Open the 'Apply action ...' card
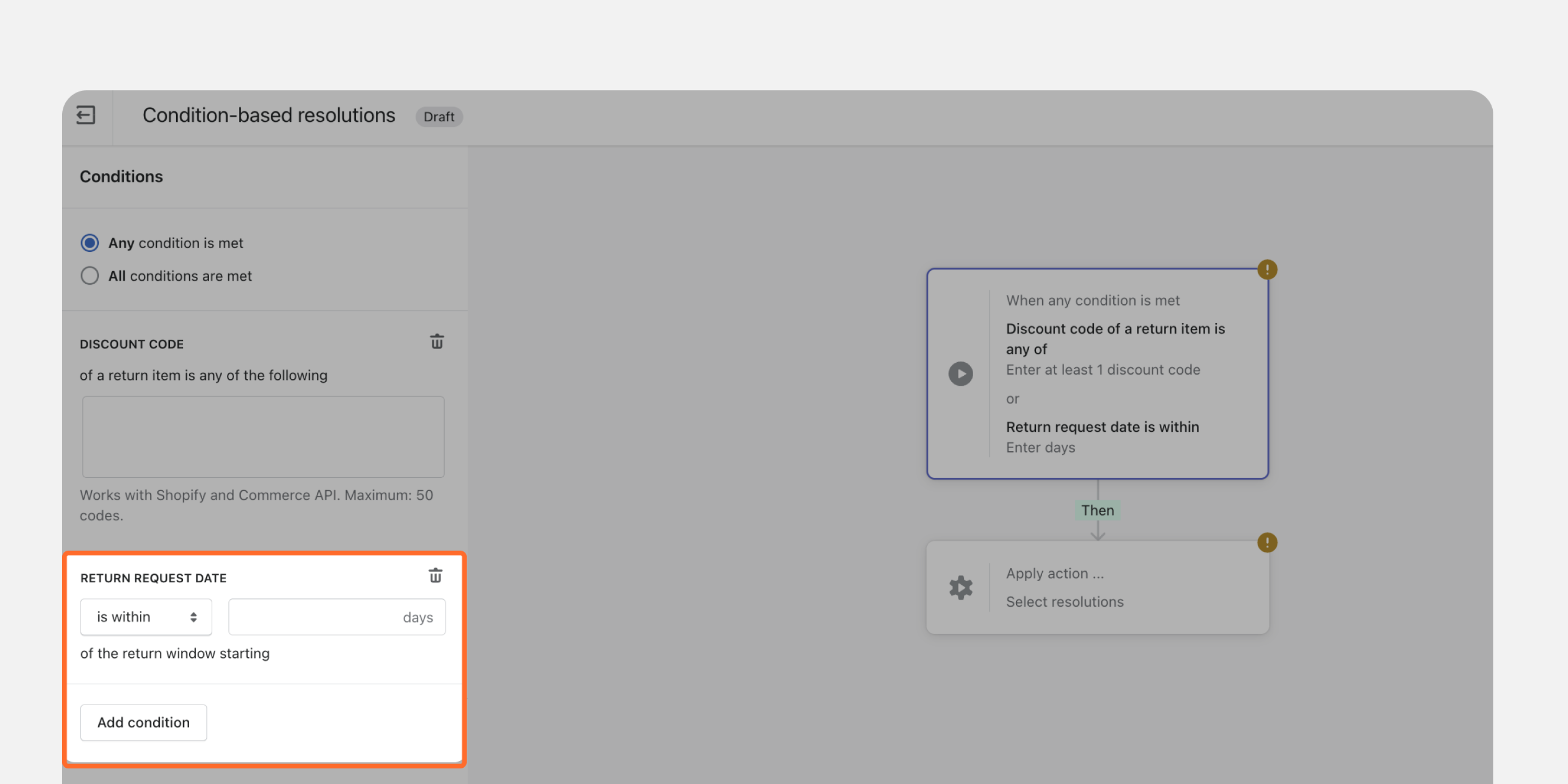 [x=1098, y=587]
